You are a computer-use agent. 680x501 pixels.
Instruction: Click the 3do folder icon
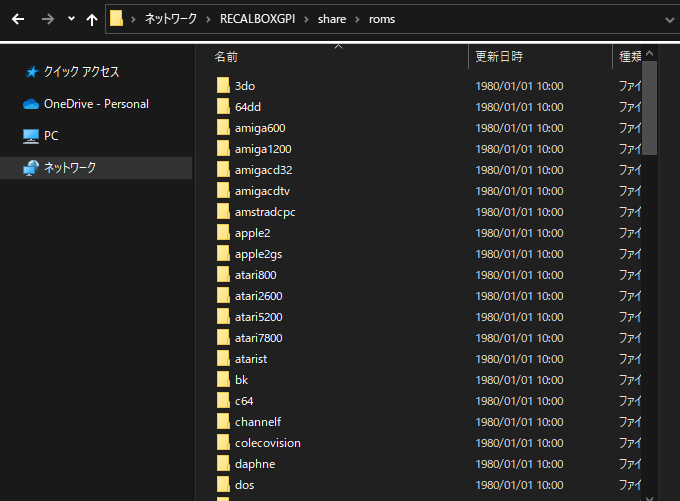pyautogui.click(x=223, y=85)
